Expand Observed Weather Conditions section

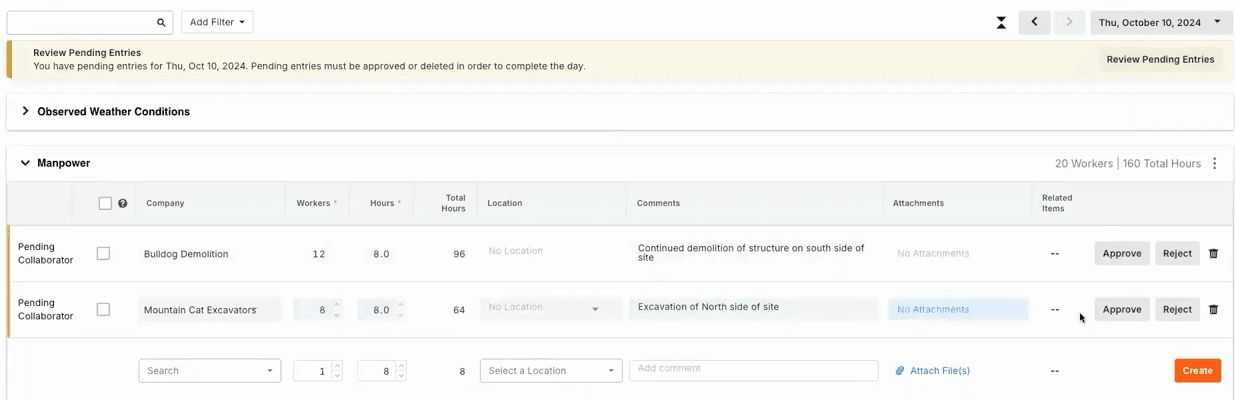25,111
